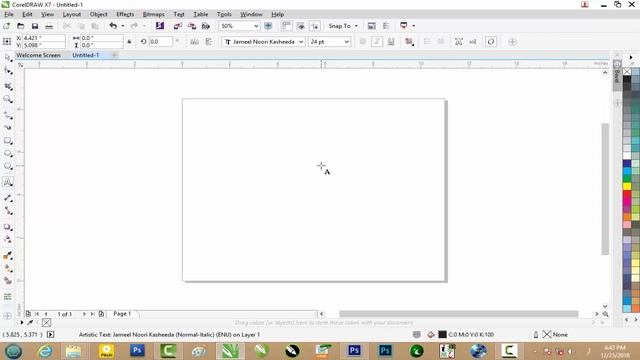The height and width of the screenshot is (360, 640).
Task: Add a page using the left add-page button
Action: [x=28, y=314]
